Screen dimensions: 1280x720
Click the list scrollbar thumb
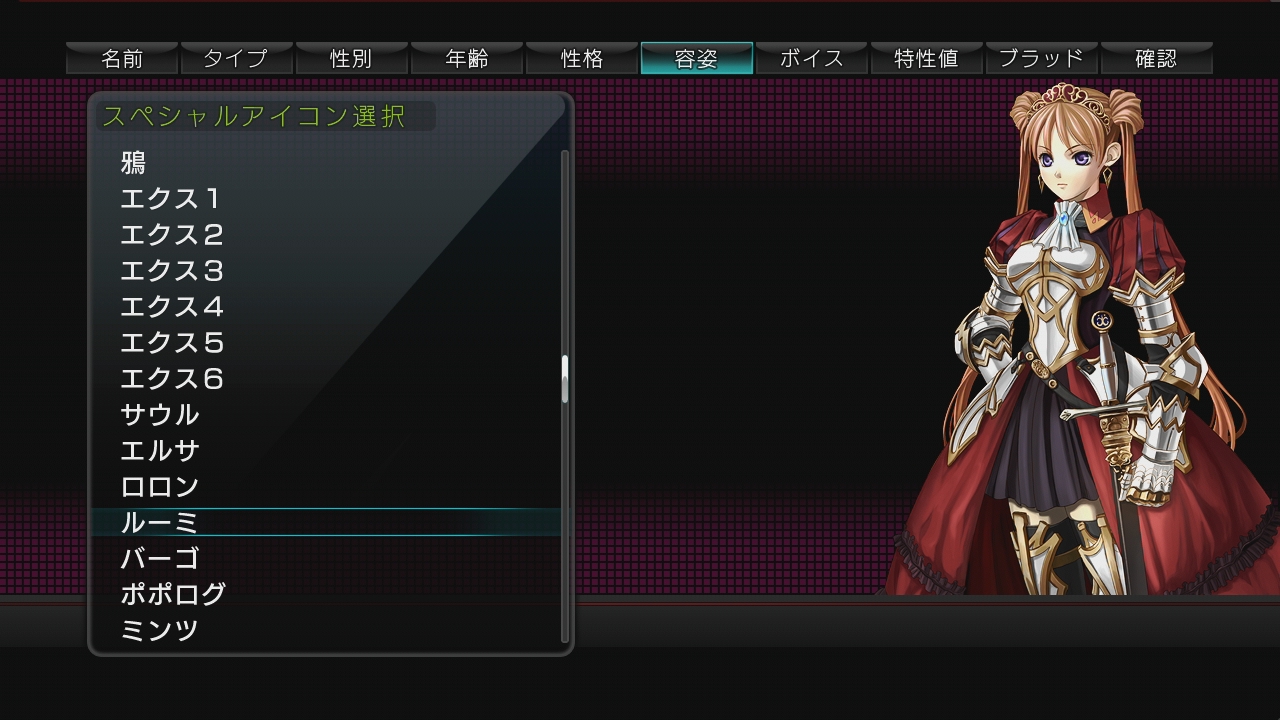565,379
